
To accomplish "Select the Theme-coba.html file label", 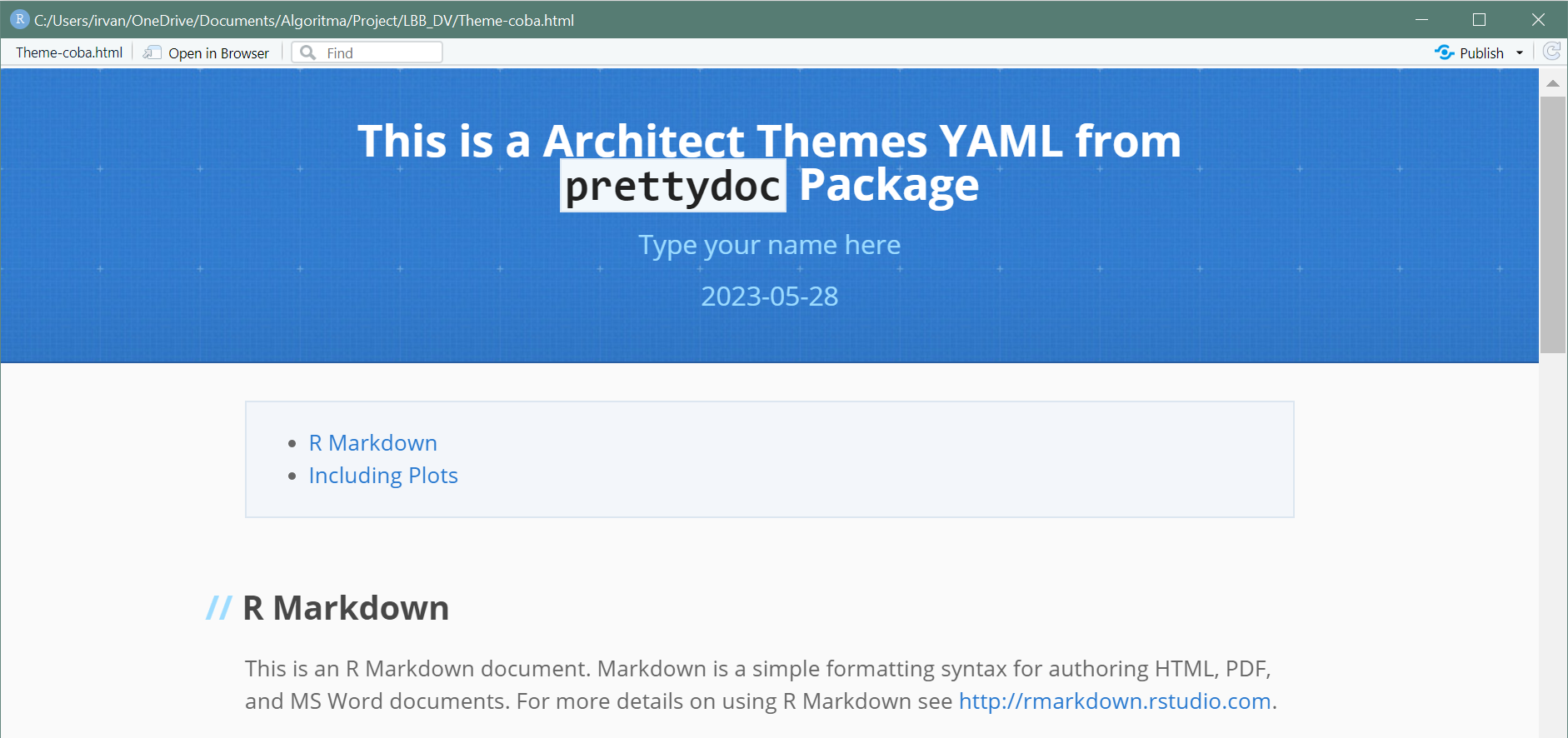I will [69, 52].
